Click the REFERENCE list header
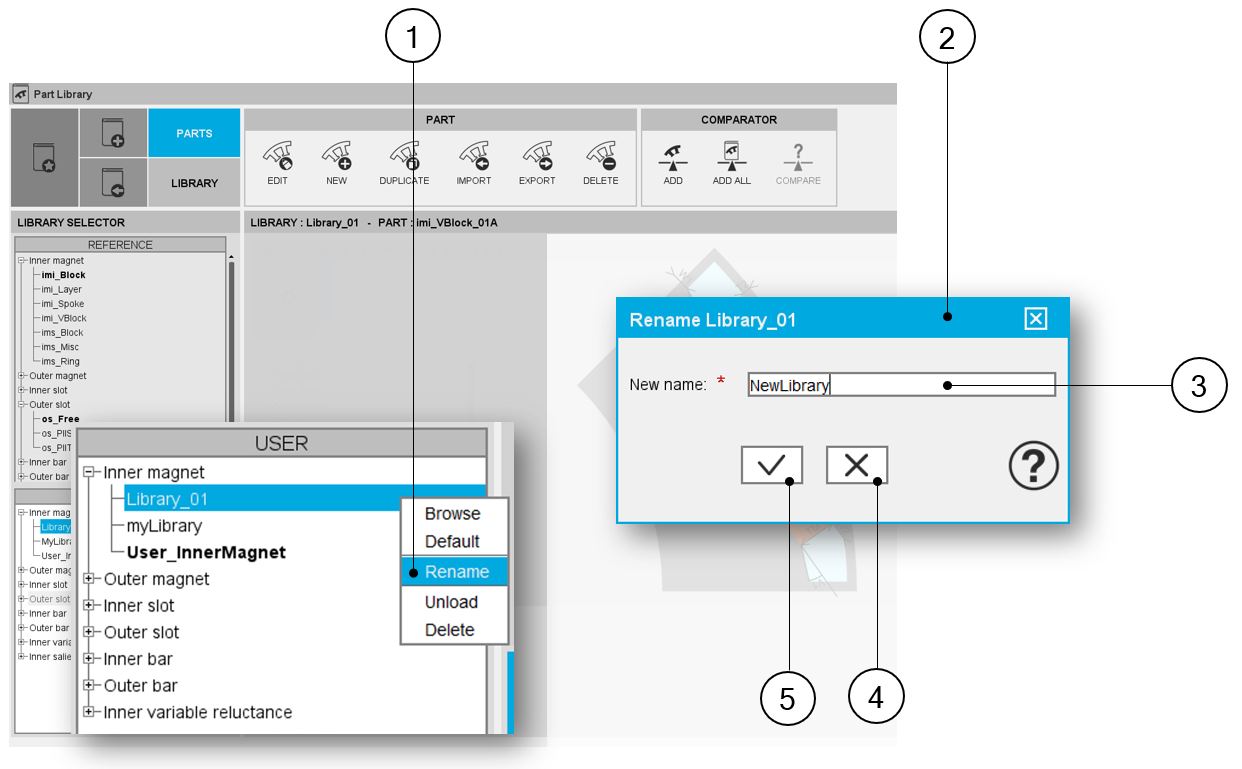 121,245
